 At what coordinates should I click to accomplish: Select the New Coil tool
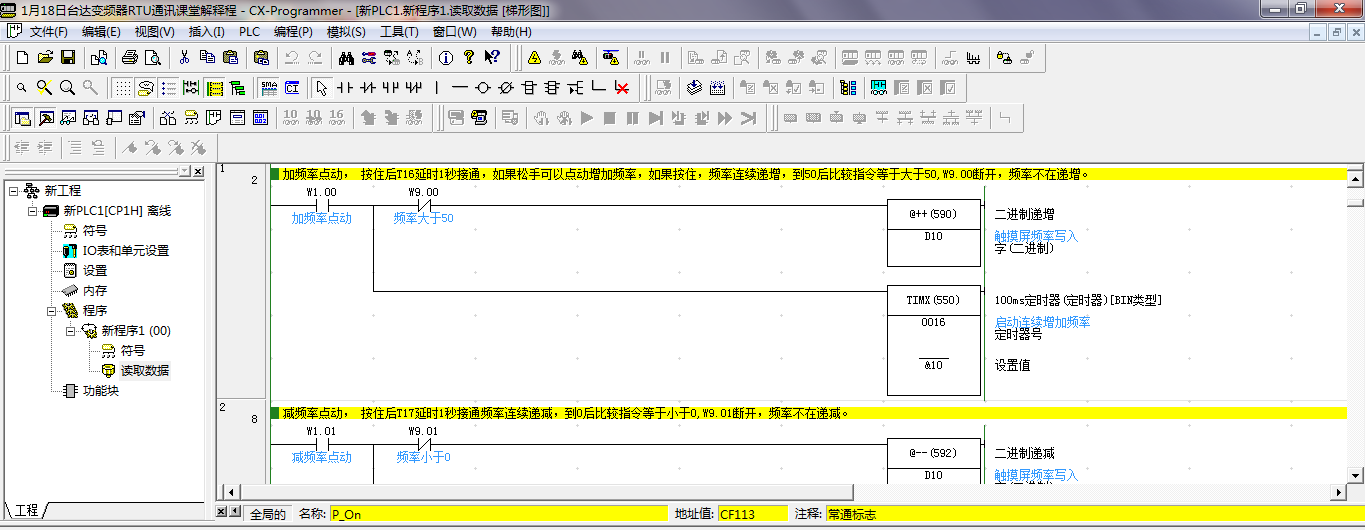point(483,87)
